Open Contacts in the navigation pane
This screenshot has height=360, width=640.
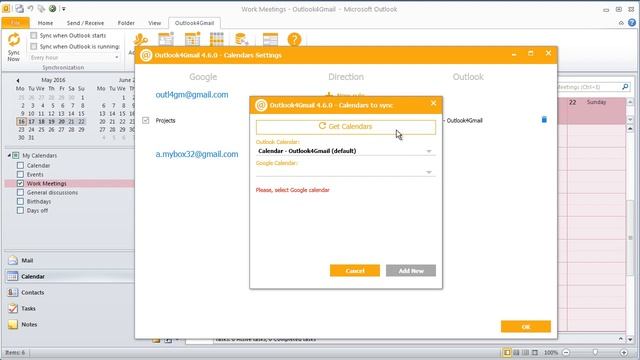pyautogui.click(x=69, y=292)
